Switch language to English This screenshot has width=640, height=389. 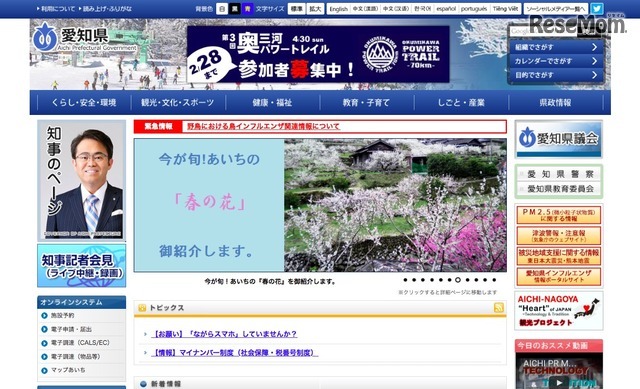point(339,9)
